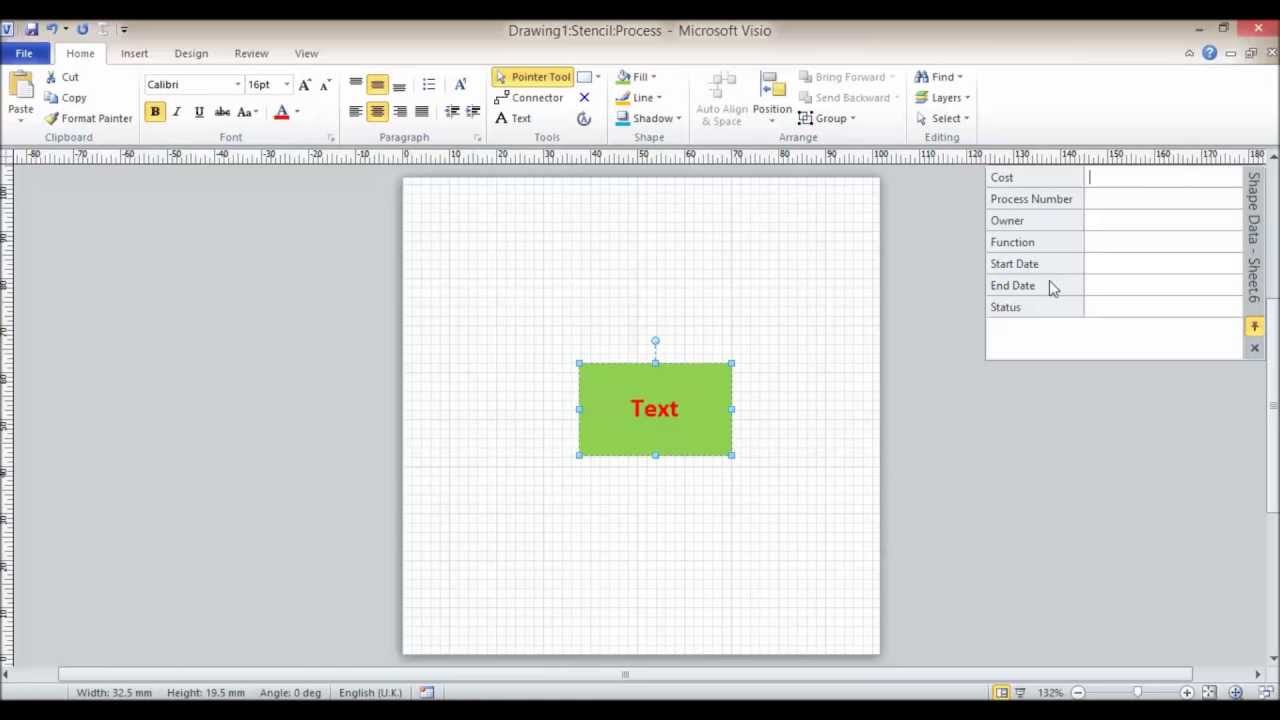The height and width of the screenshot is (720, 1280).
Task: Switch to the Design tab
Action: 191,53
